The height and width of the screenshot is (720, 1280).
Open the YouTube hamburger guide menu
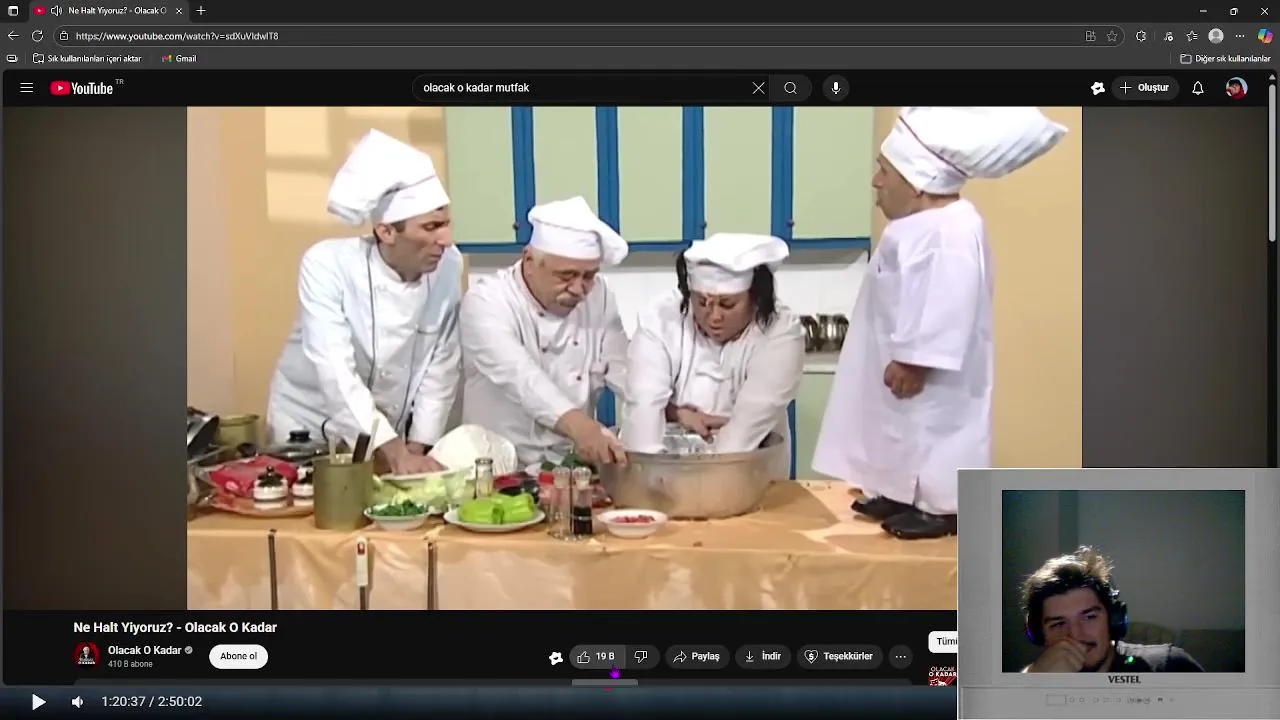pyautogui.click(x=26, y=88)
